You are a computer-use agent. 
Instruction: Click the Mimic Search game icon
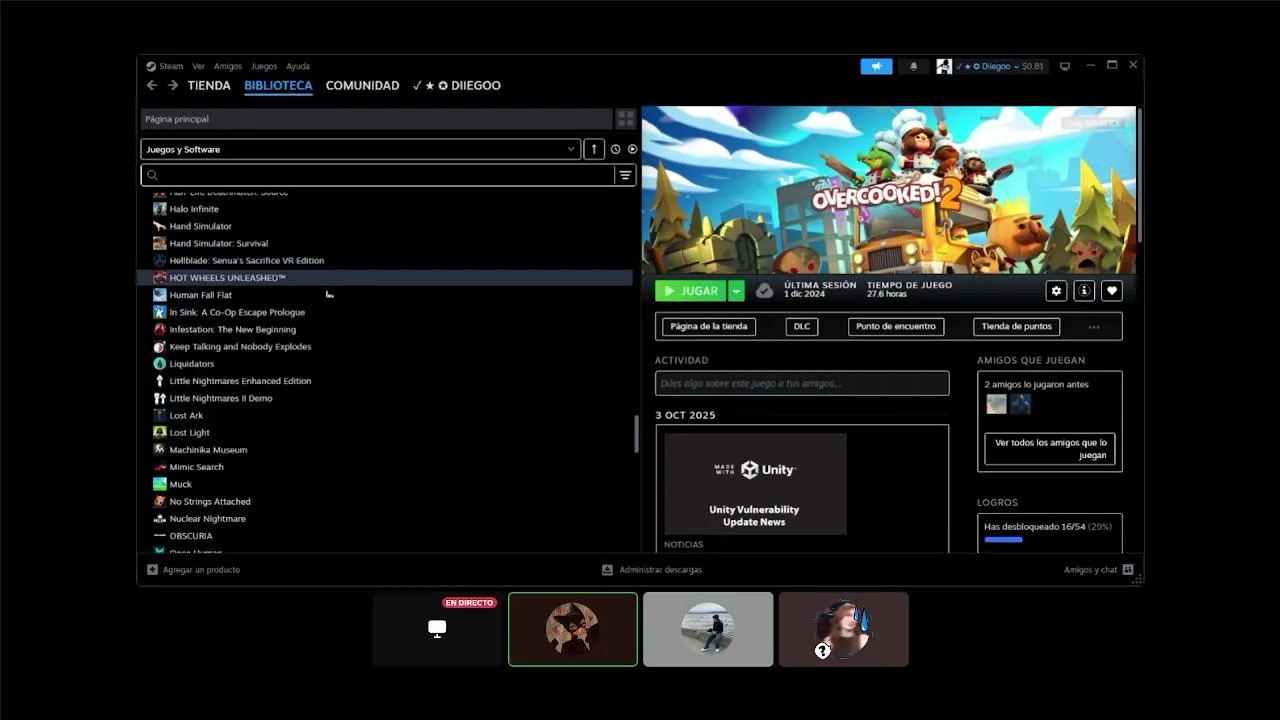(160, 467)
